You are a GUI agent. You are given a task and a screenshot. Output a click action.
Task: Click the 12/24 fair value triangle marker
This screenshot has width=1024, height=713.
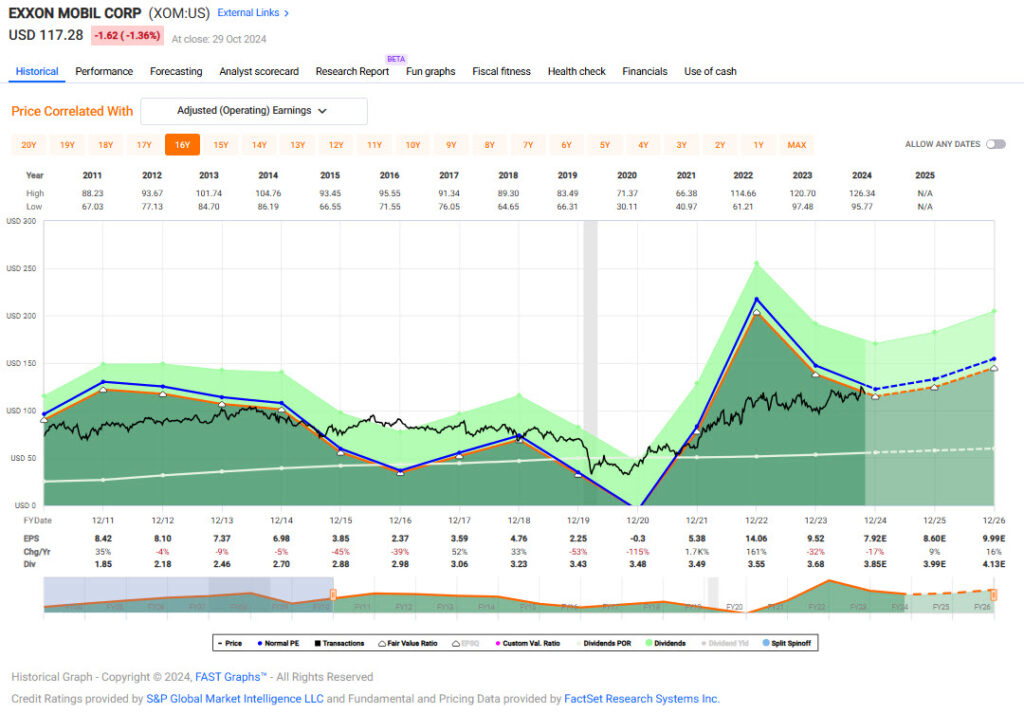tap(875, 396)
